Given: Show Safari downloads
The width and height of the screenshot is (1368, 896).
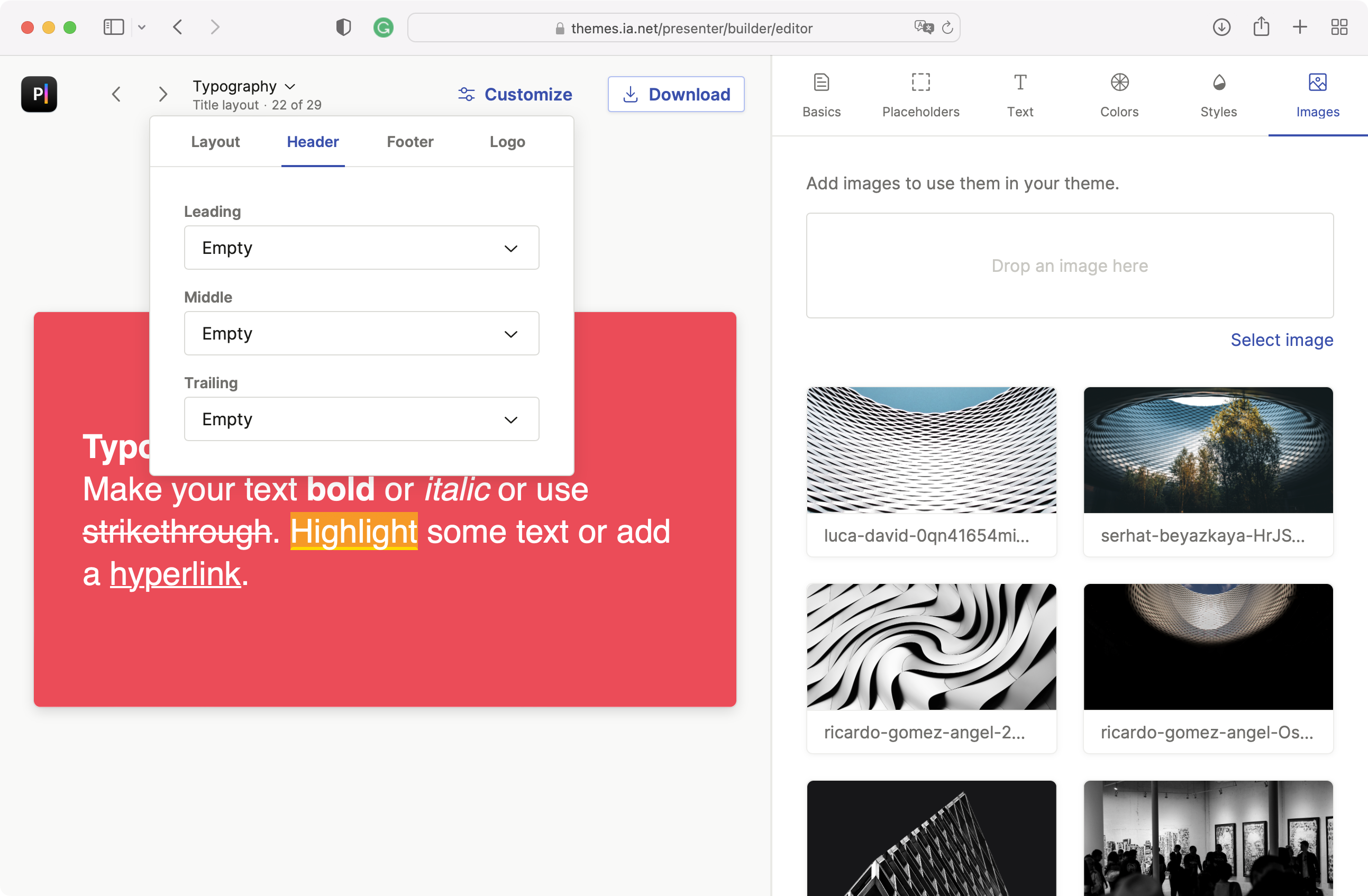Looking at the screenshot, I should (1221, 27).
